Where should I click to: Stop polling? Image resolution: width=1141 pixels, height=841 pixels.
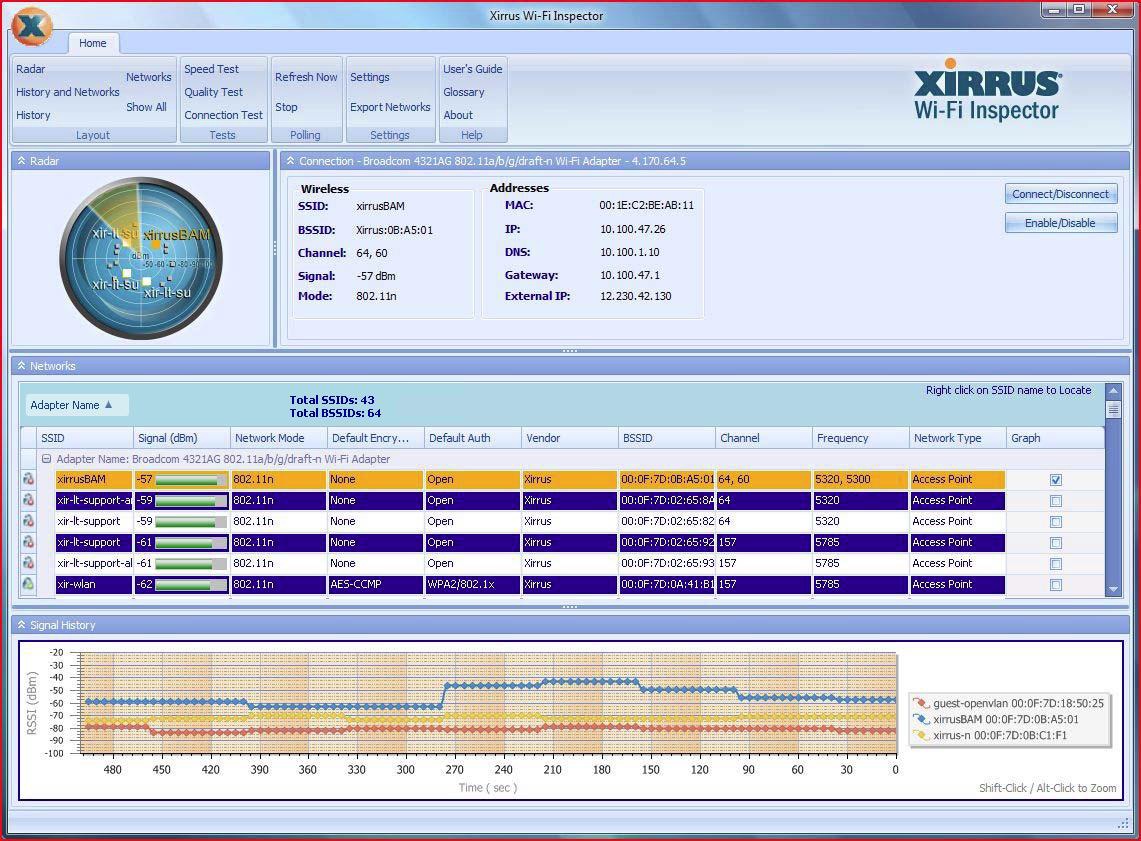(286, 107)
